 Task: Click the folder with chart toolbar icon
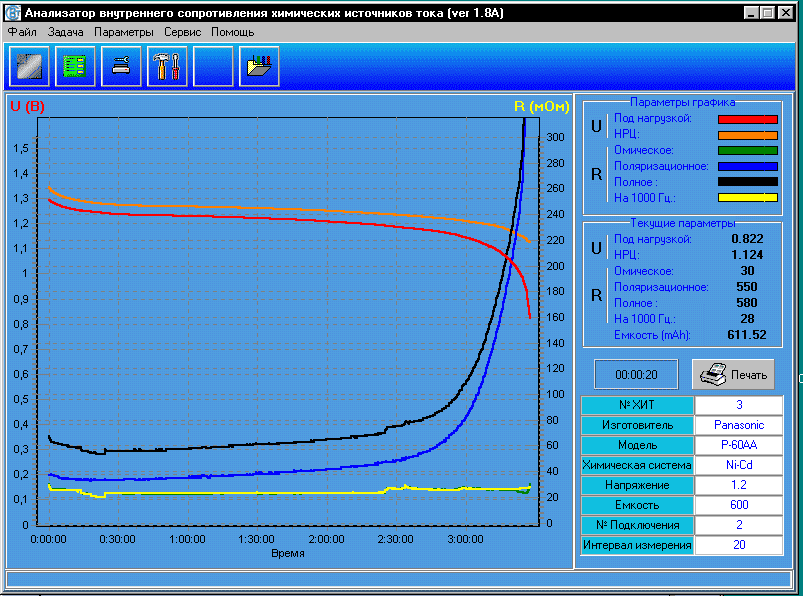point(259,66)
